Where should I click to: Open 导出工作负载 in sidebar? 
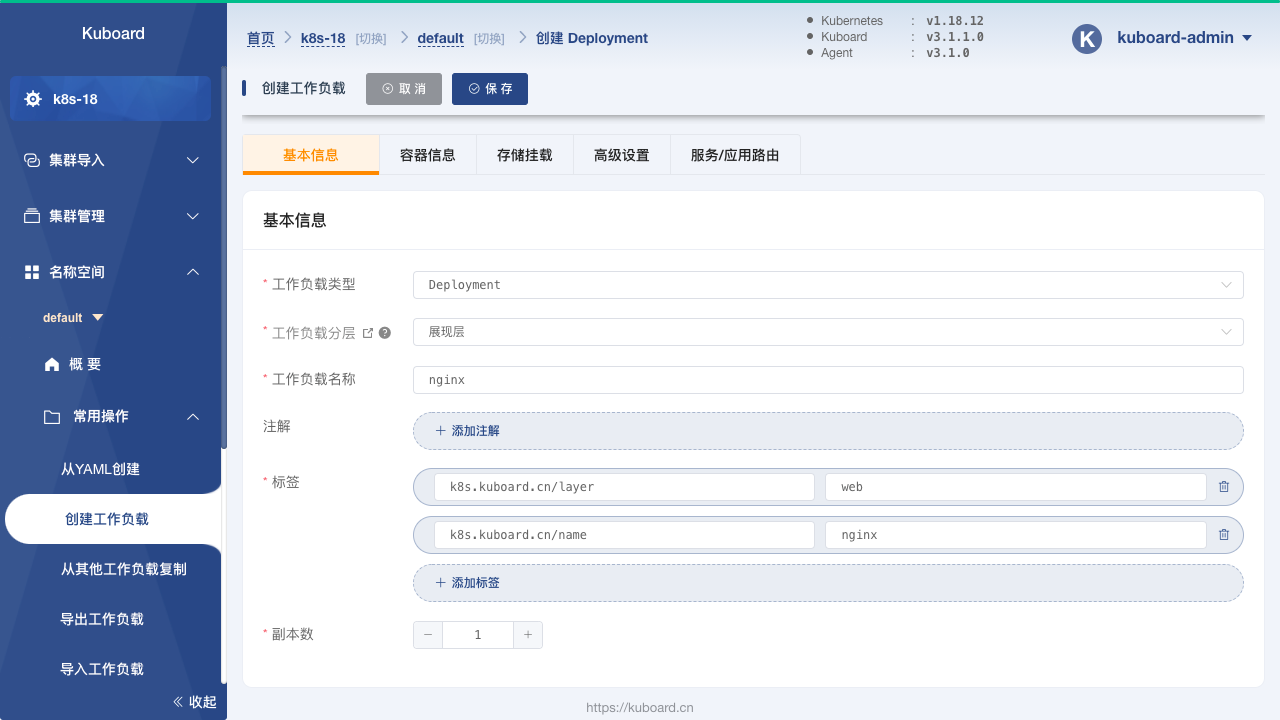click(102, 619)
